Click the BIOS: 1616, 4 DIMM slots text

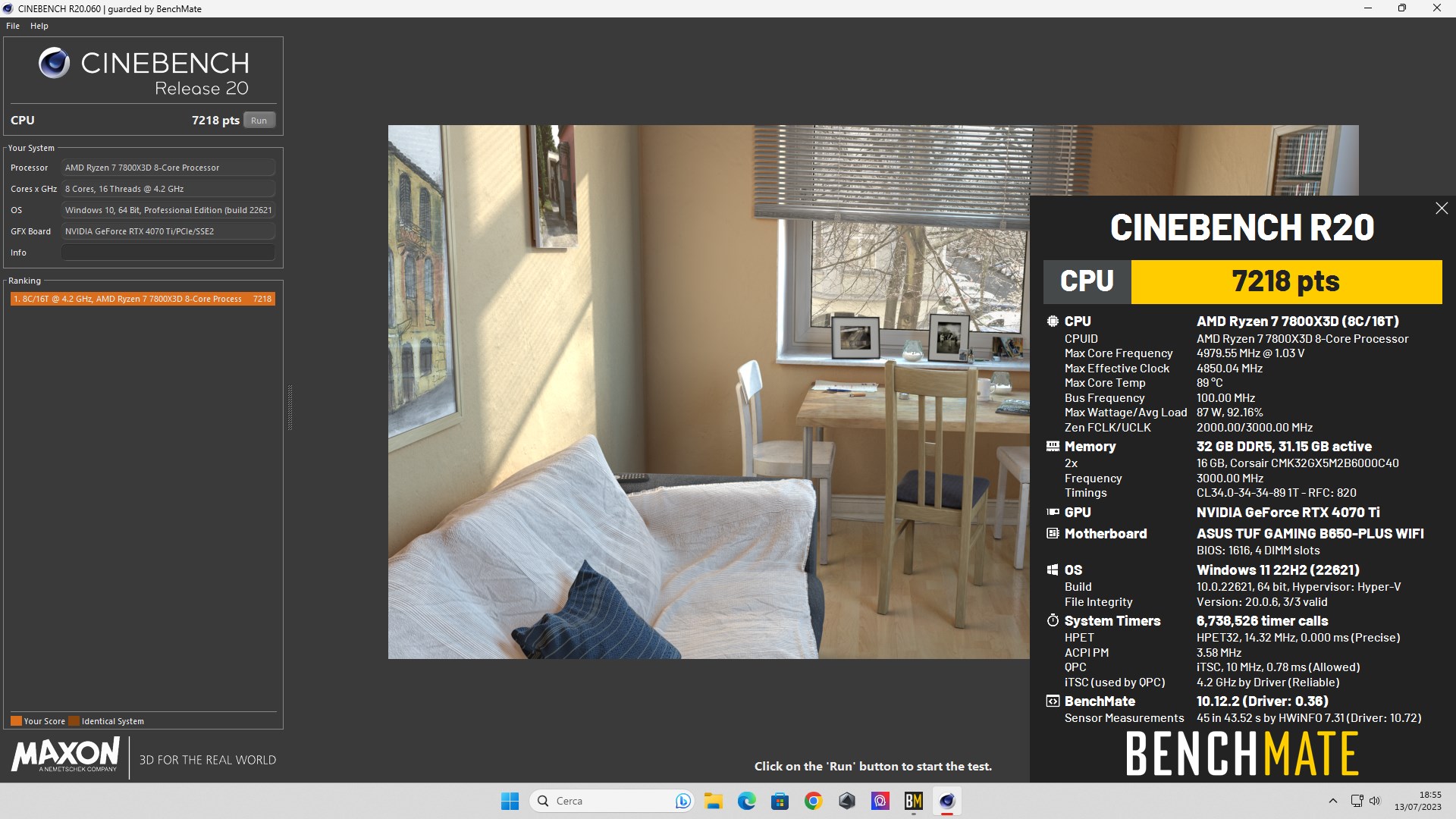point(1258,551)
